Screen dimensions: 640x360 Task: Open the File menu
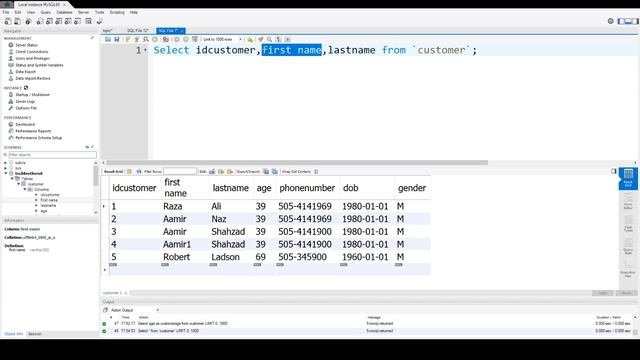click(x=6, y=12)
